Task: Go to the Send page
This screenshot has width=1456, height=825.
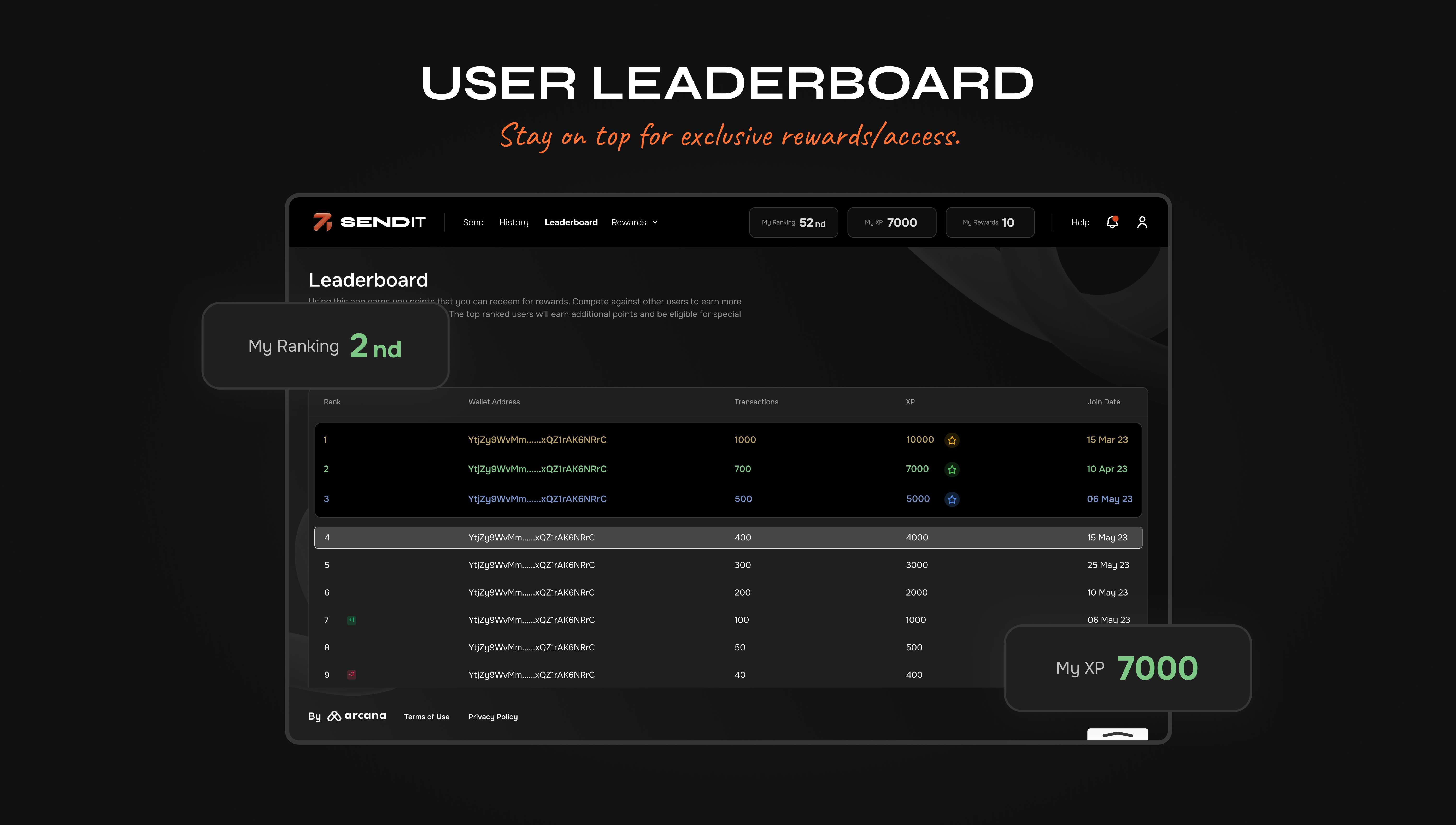Action: point(473,222)
